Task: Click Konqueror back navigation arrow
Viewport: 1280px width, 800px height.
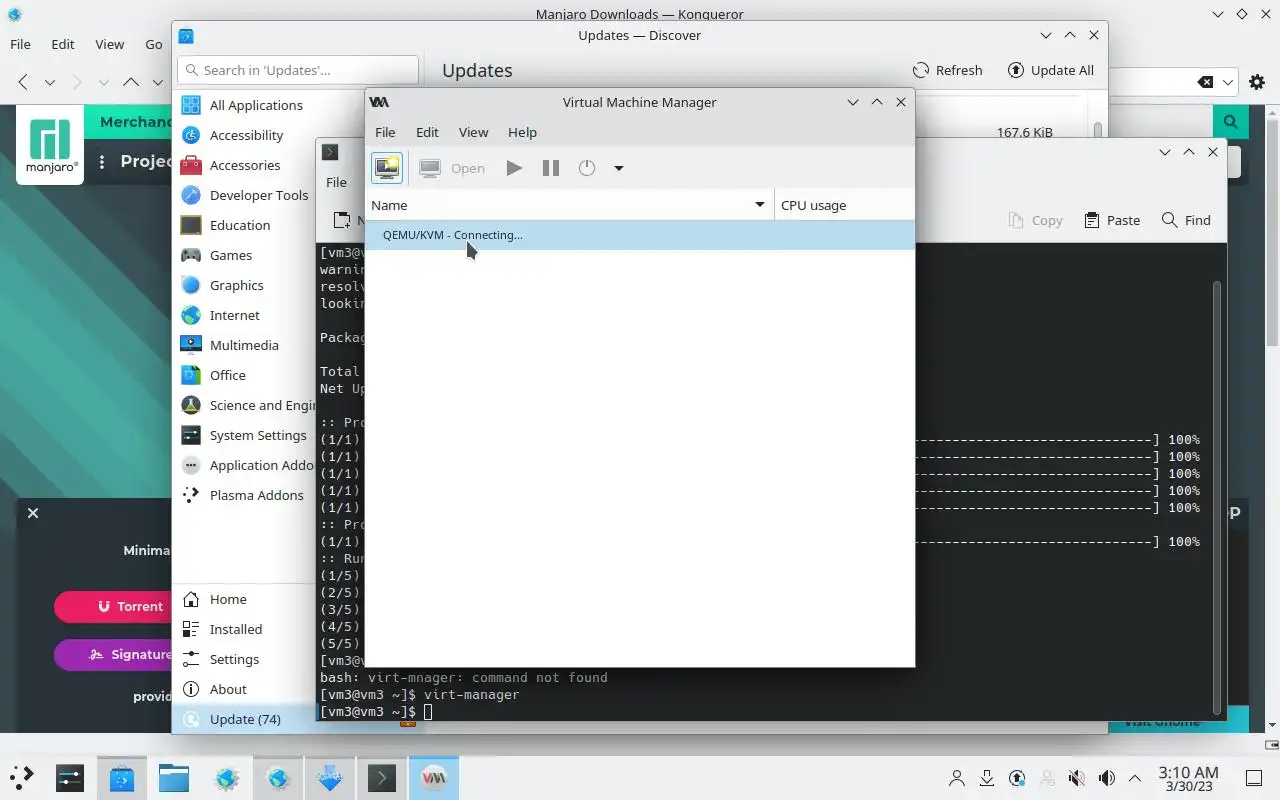Action: [x=23, y=82]
